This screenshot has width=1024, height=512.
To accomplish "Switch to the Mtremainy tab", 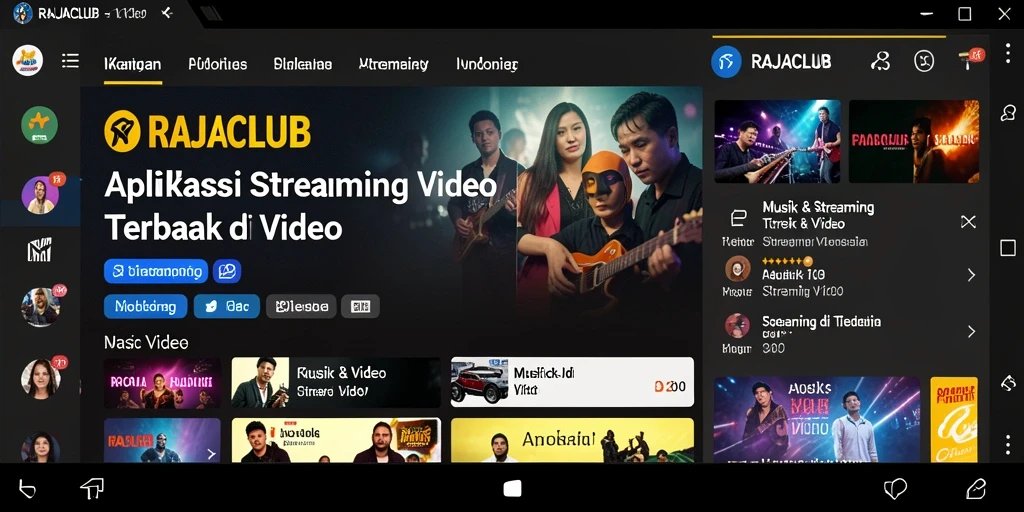I will tap(393, 64).
